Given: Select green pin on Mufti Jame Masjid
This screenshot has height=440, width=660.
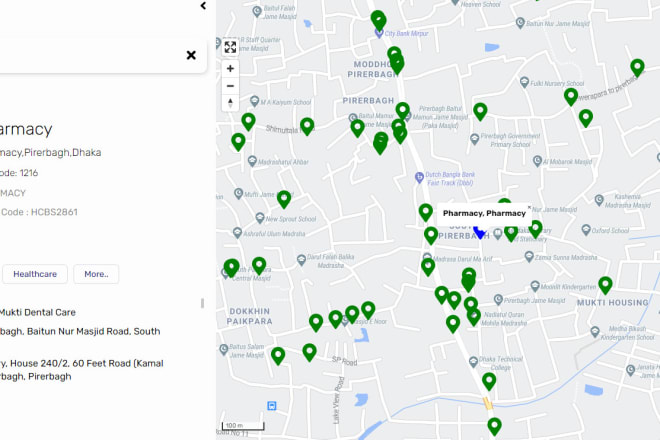Looking at the screenshot, I should click(x=284, y=198).
